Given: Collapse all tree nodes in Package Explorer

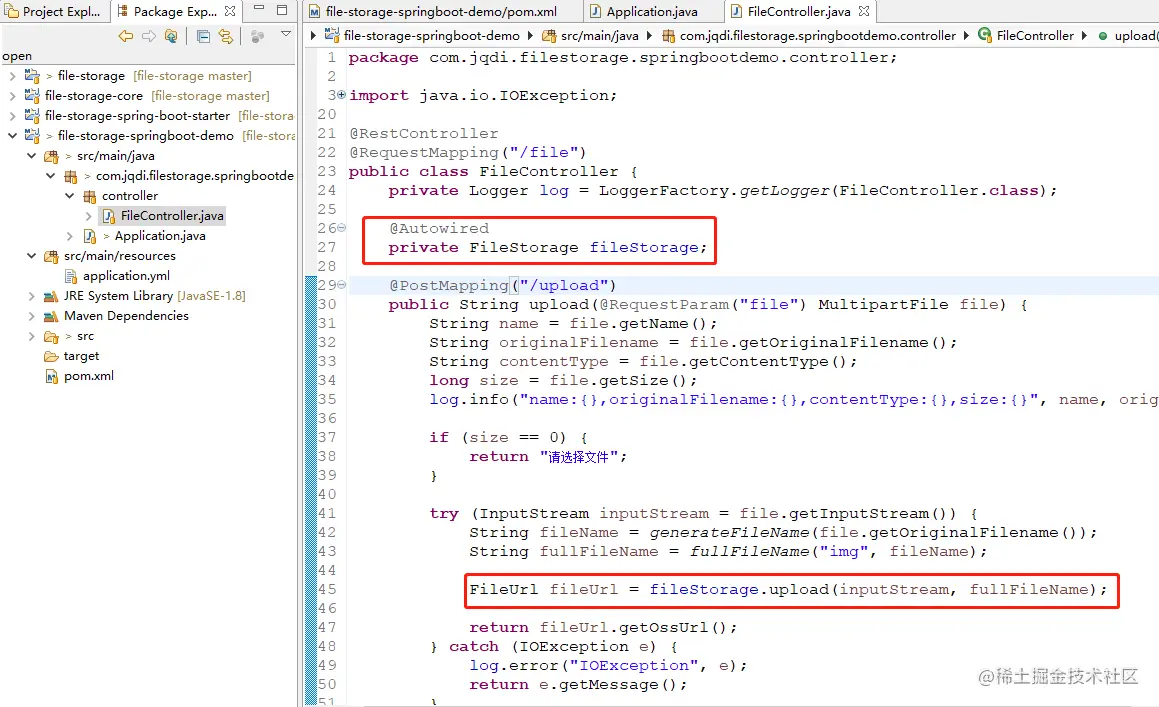Looking at the screenshot, I should click(203, 36).
